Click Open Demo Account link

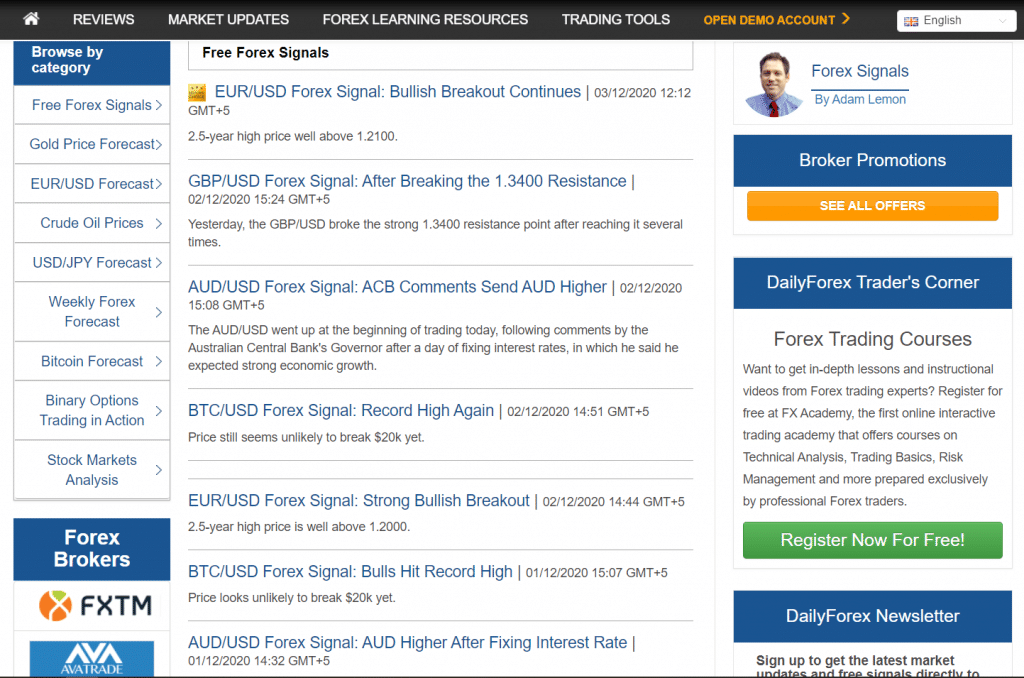769,20
